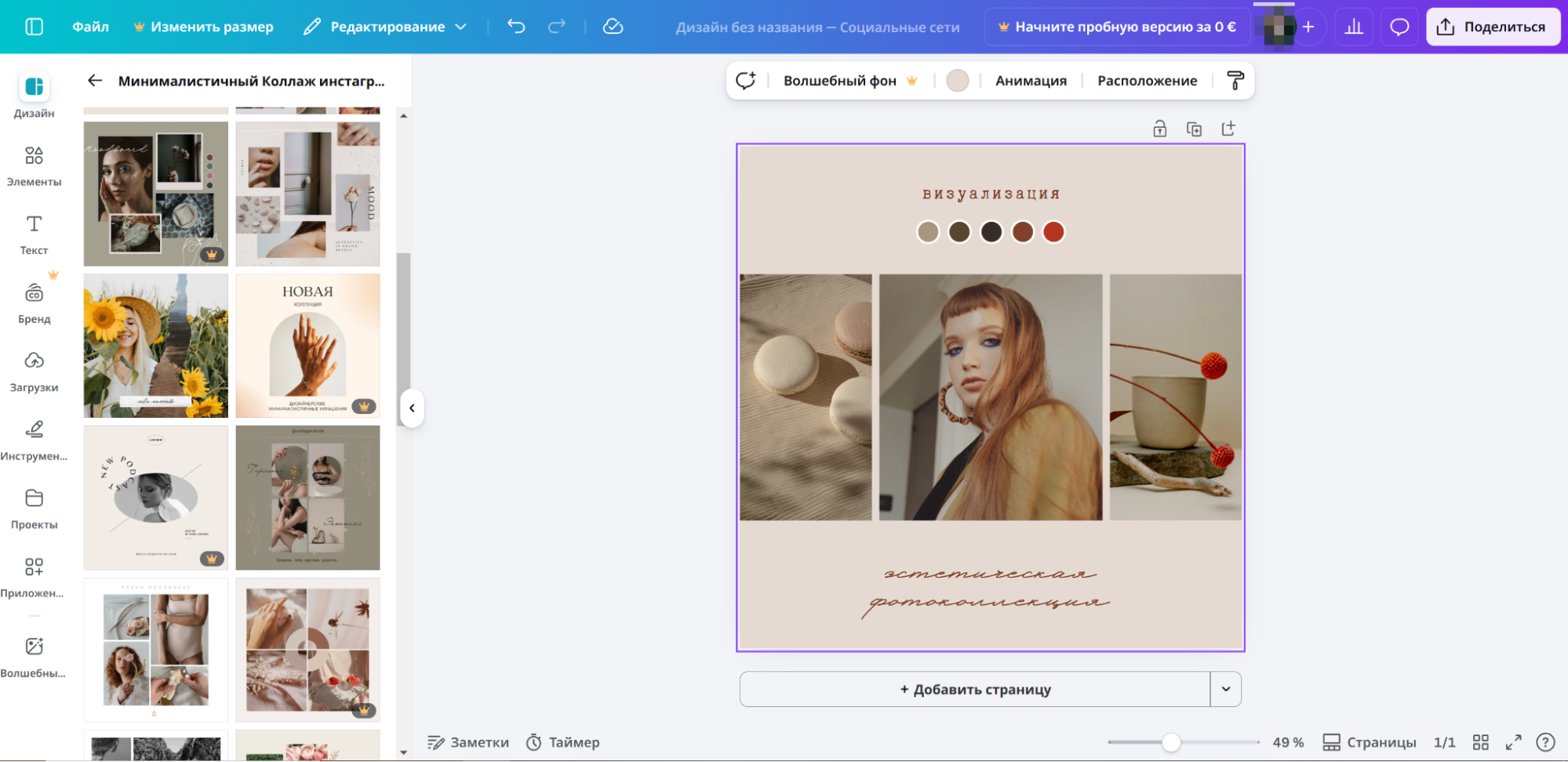
Task: Click the duplicate page icon above canvas
Action: point(1194,129)
